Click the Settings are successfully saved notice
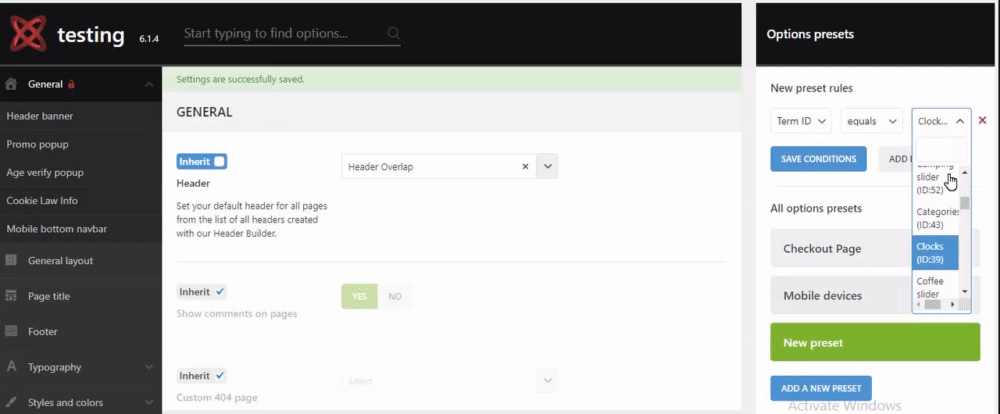This screenshot has width=1000, height=414. coord(240,80)
